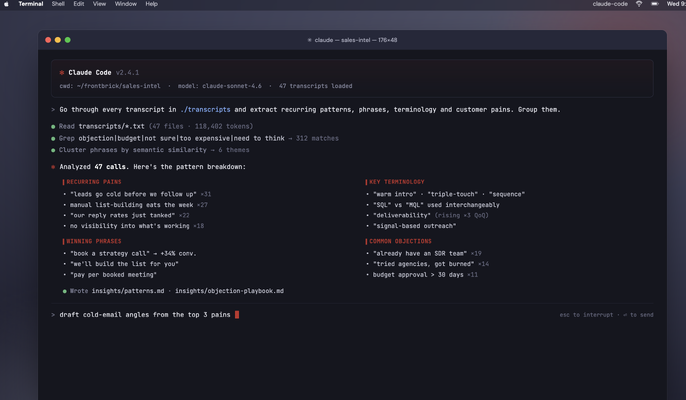686x400 pixels.
Task: Click the 47 transcripts loaded status
Action: pos(315,86)
